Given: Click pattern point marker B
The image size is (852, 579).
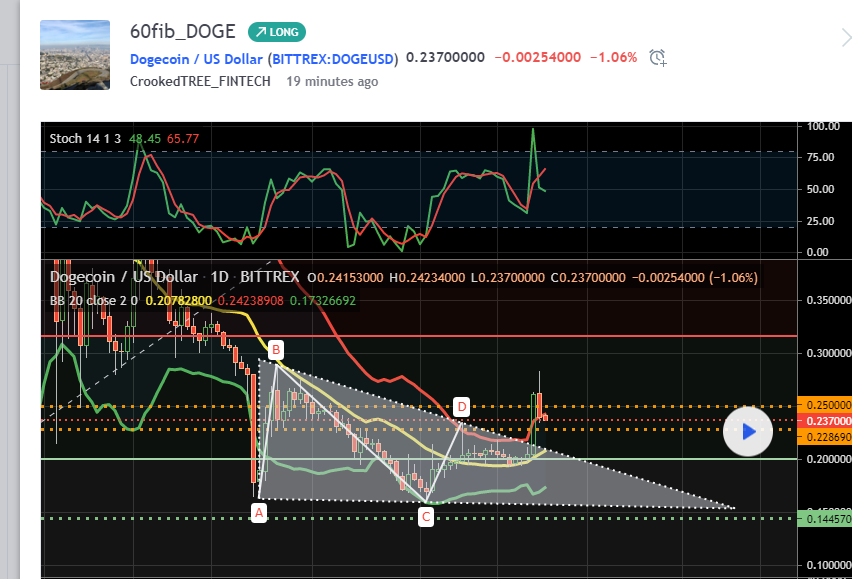Looking at the screenshot, I should click(x=276, y=349).
